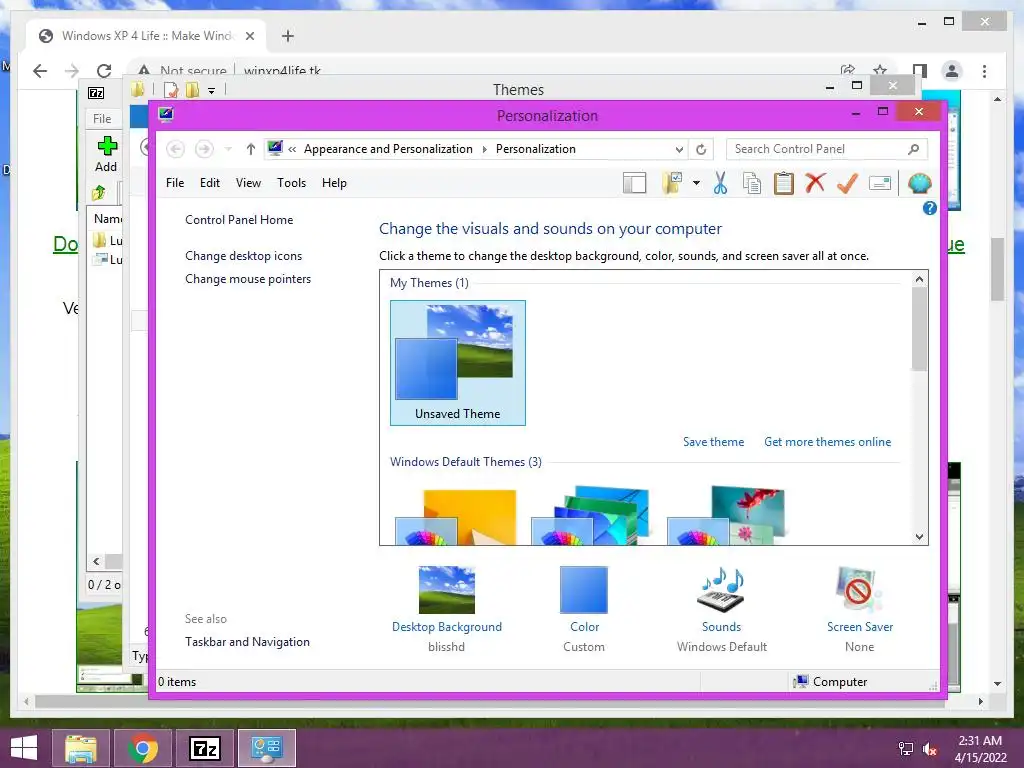Click the Windows Start button
The width and height of the screenshot is (1024, 768).
[24, 748]
